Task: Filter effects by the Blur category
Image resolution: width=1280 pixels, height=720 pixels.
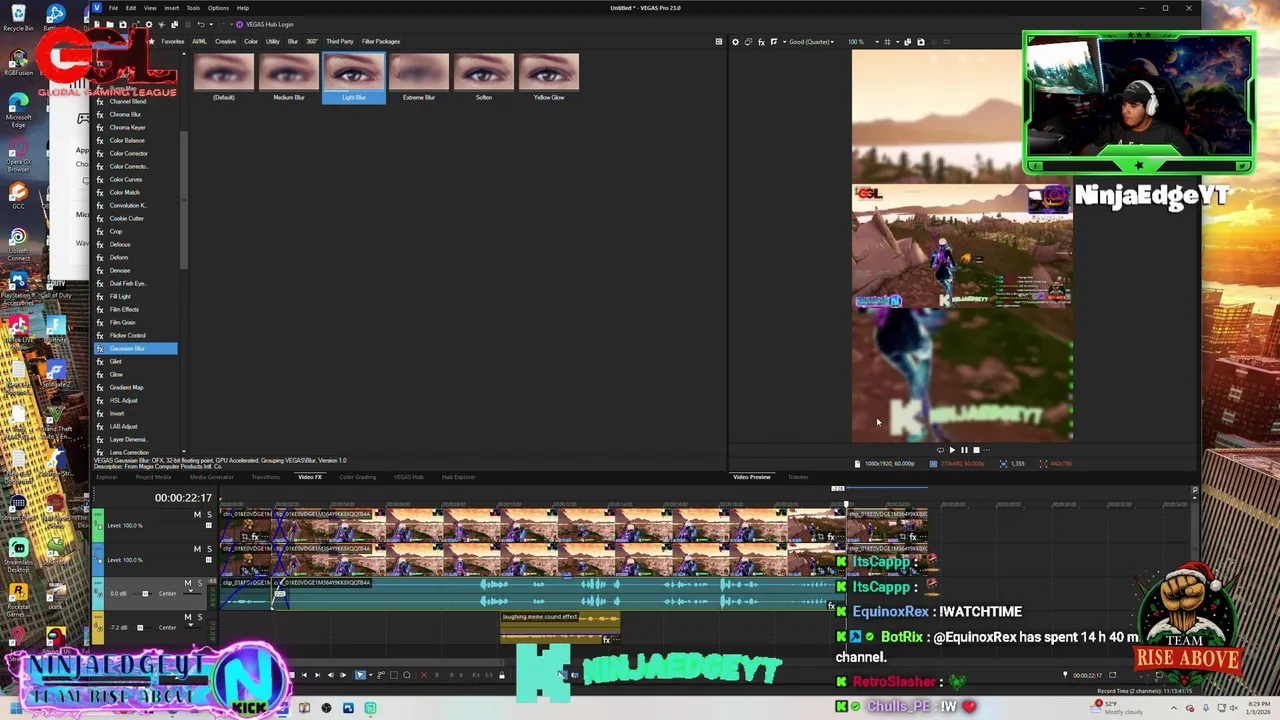Action: (293, 42)
